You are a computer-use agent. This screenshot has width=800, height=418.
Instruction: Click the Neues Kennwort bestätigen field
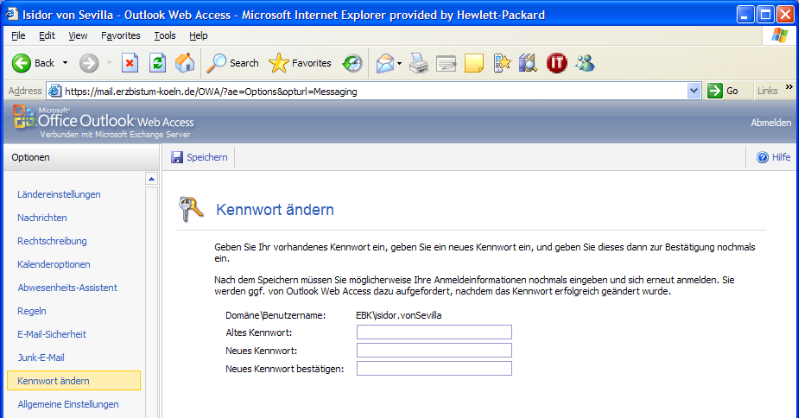(434, 368)
